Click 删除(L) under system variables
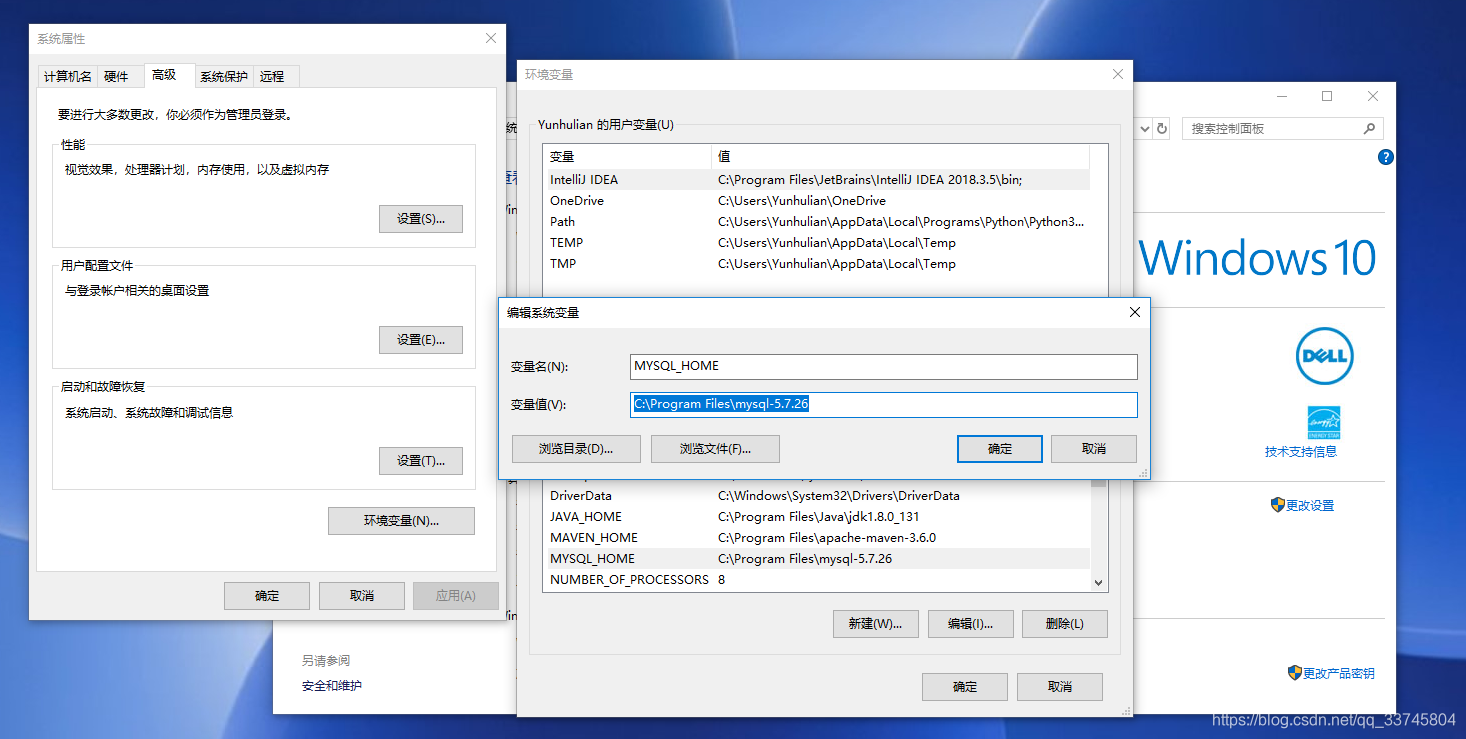 [x=1065, y=624]
